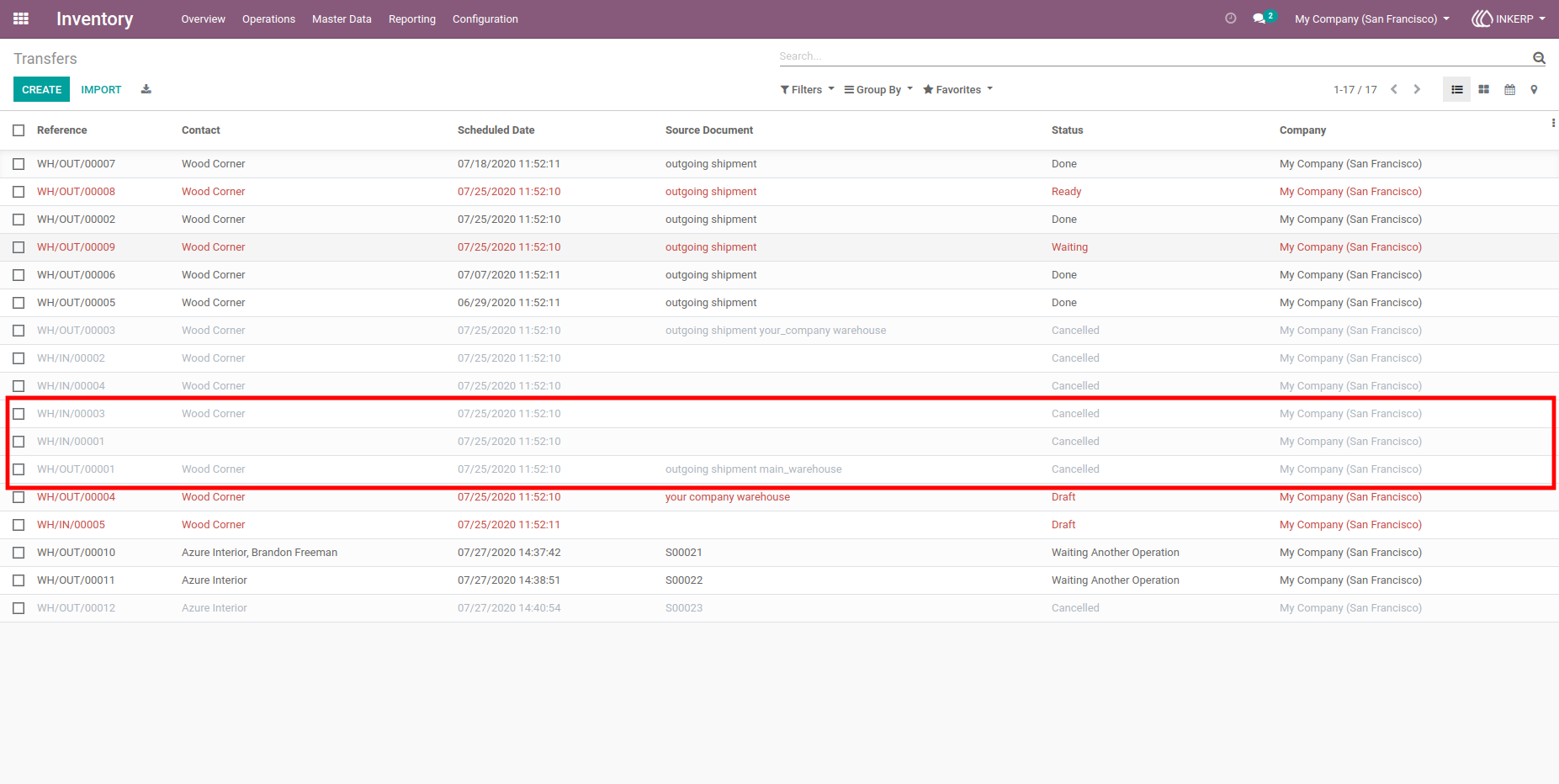Open the Favorites dropdown
Screen dimensions: 1559x784
tap(957, 90)
